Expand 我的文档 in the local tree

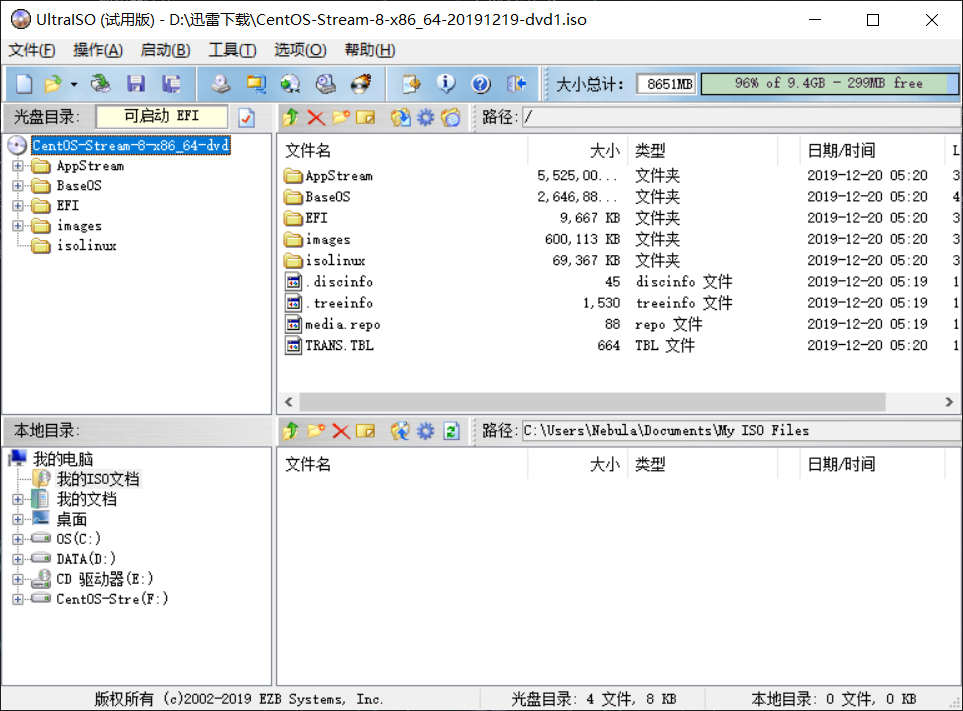tap(18, 499)
